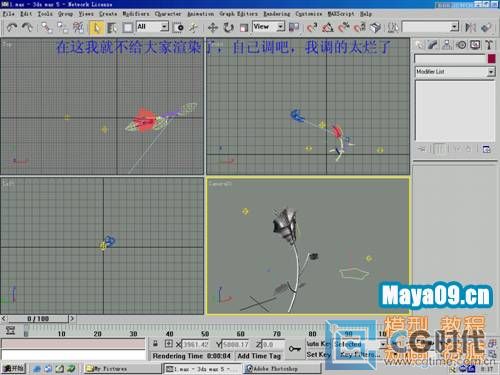The image size is (500, 375).
Task: Select the Unlink Selection tool
Action: coord(62,27)
